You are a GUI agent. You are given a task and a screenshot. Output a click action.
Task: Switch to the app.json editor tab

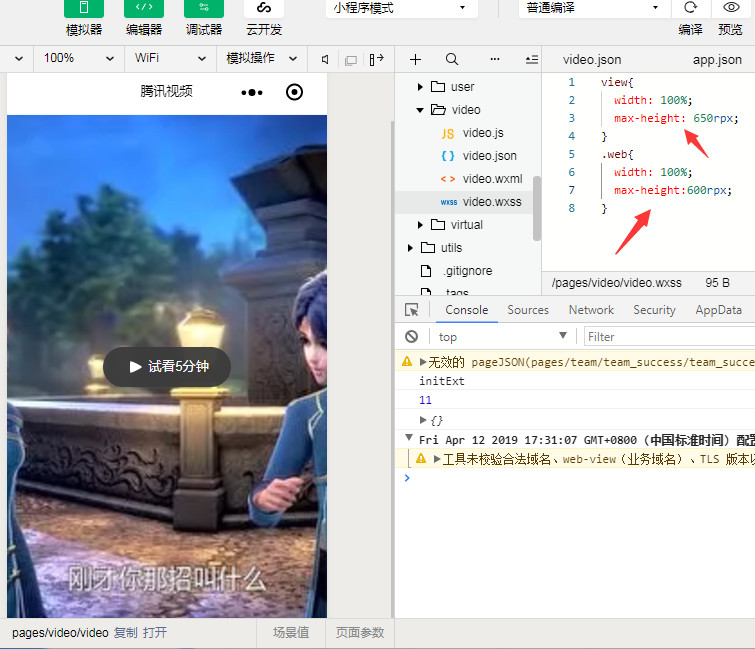[x=717, y=60]
